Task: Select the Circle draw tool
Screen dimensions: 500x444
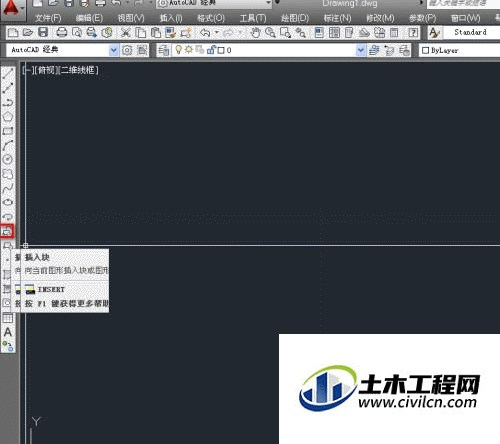Action: [x=8, y=159]
